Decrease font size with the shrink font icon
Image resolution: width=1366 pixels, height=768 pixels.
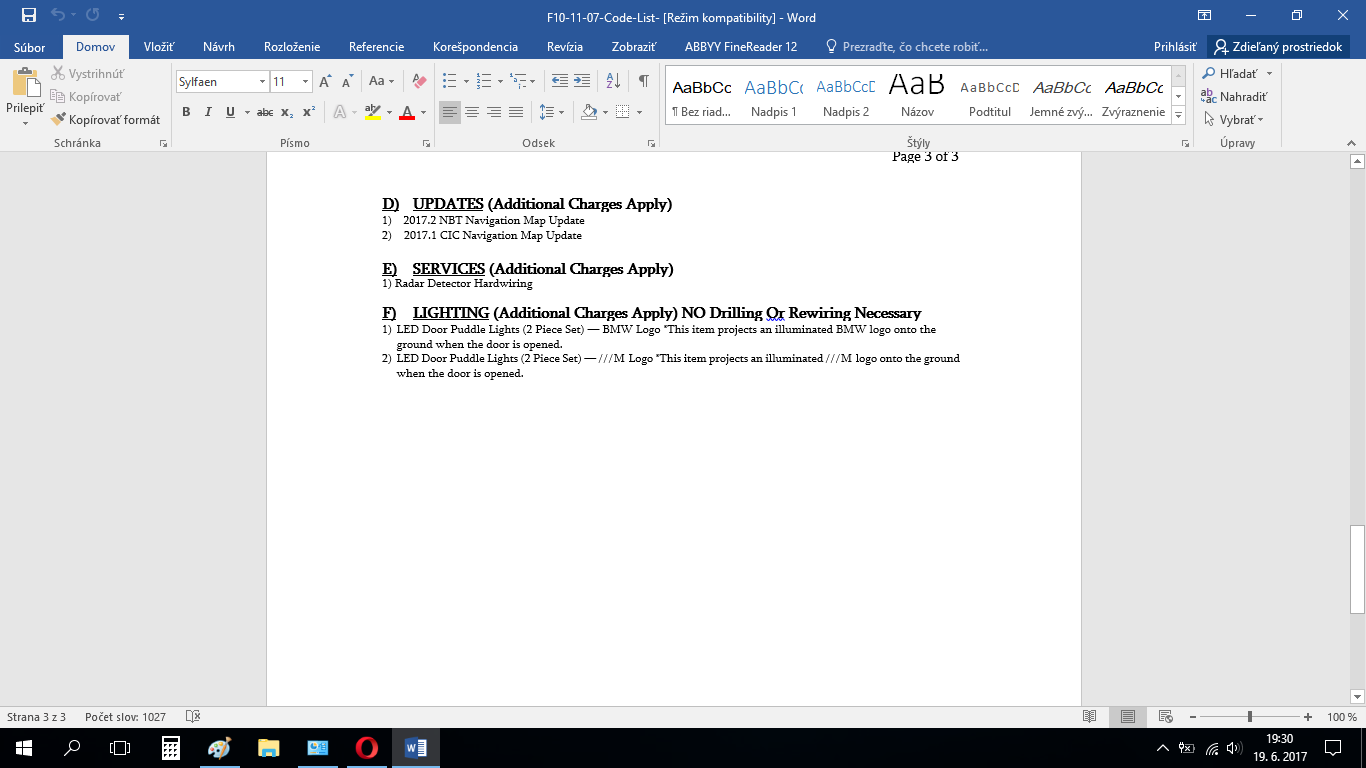tap(347, 82)
